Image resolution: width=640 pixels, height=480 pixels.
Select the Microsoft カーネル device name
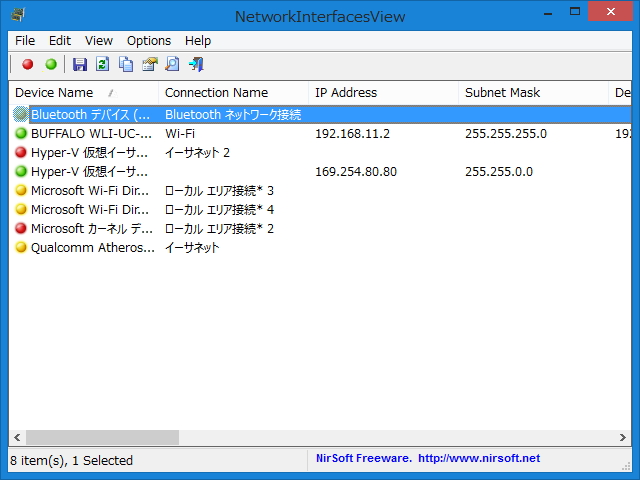(92, 229)
